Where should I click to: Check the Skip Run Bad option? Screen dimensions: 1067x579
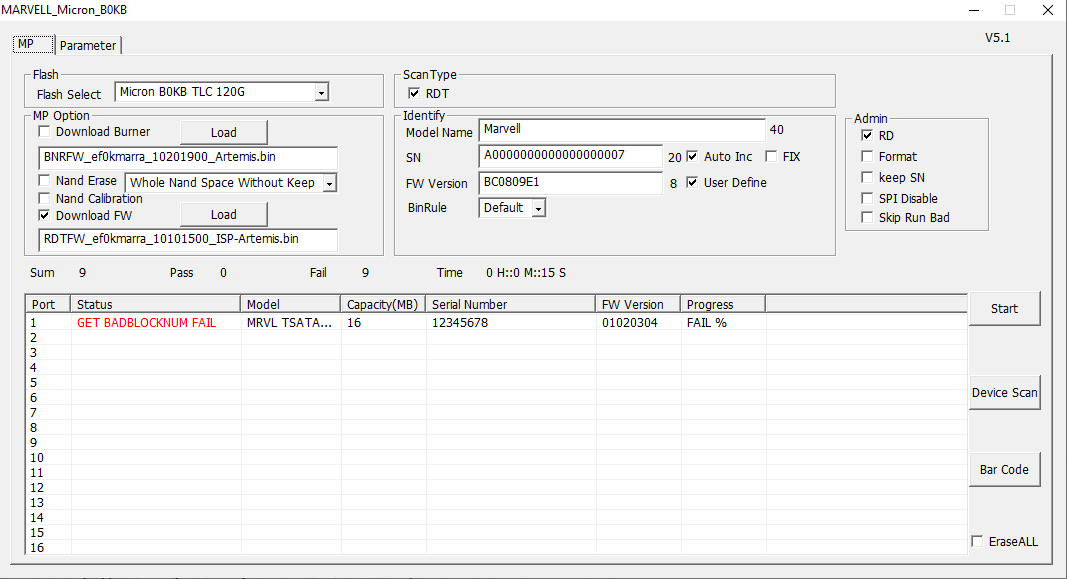(867, 217)
